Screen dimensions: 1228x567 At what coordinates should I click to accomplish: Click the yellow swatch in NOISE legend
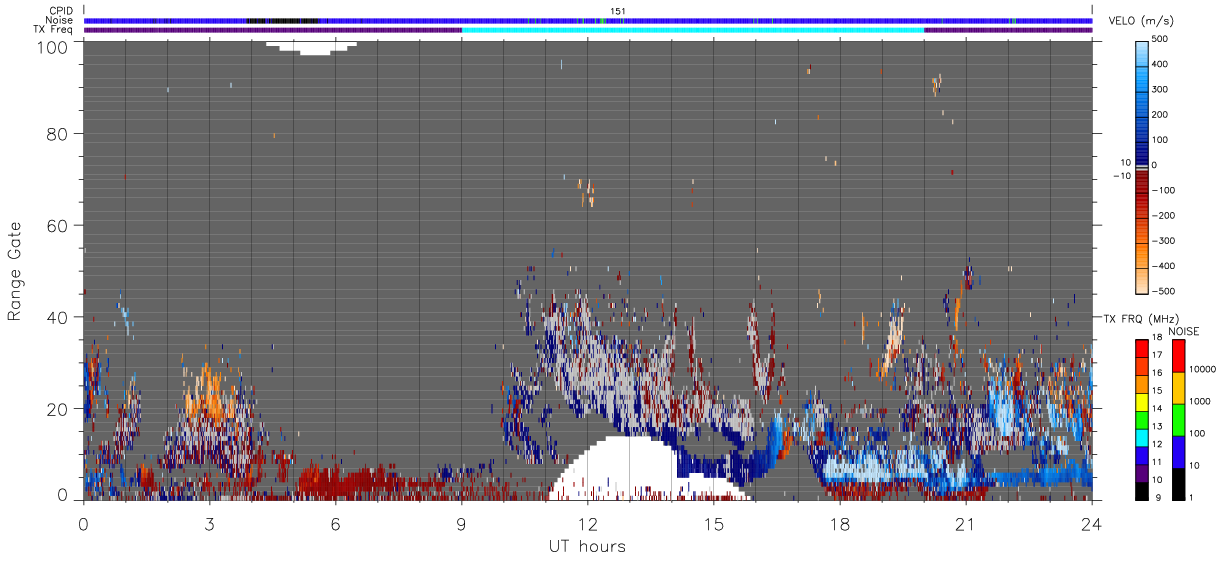click(1179, 387)
